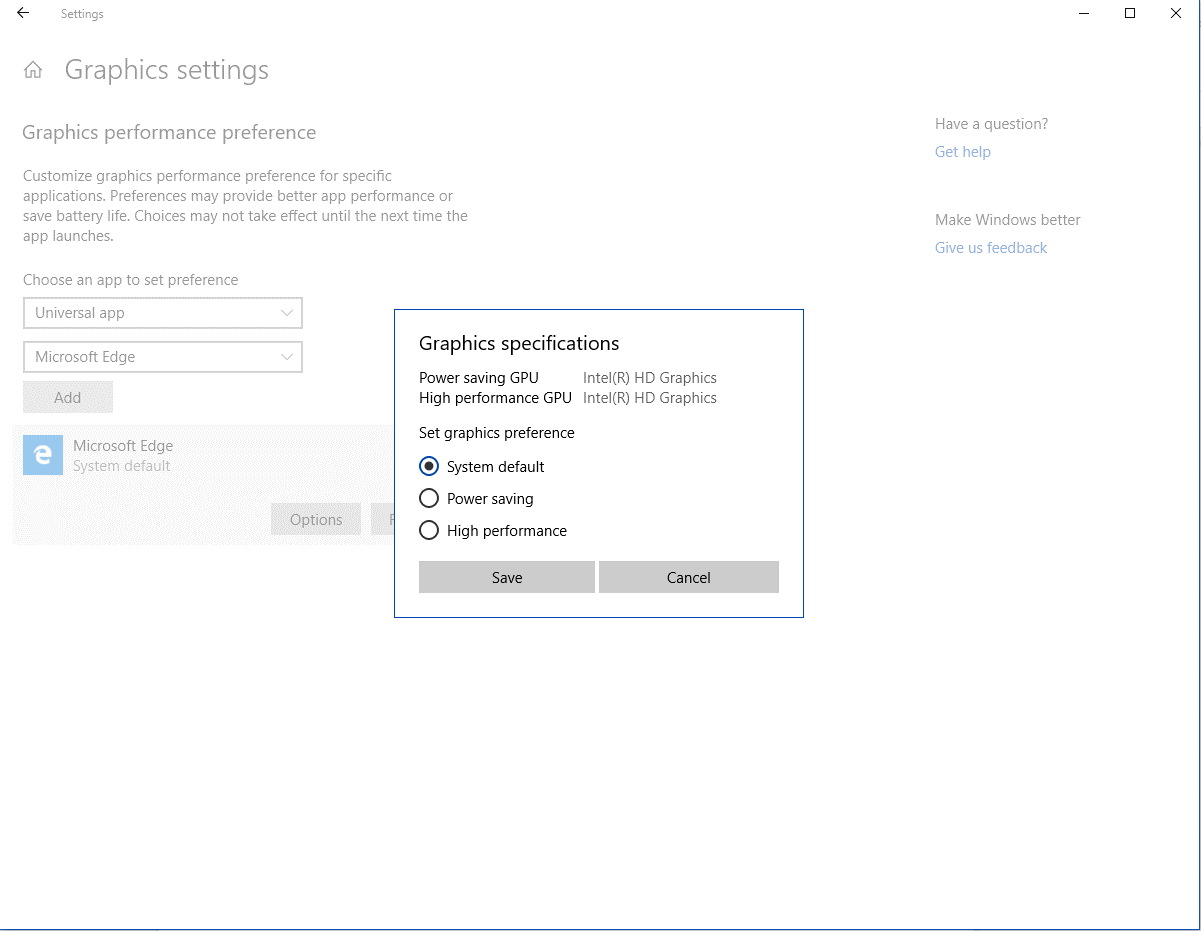Click the Graphics specifications dialog heading
This screenshot has width=1201, height=931.
pos(519,343)
